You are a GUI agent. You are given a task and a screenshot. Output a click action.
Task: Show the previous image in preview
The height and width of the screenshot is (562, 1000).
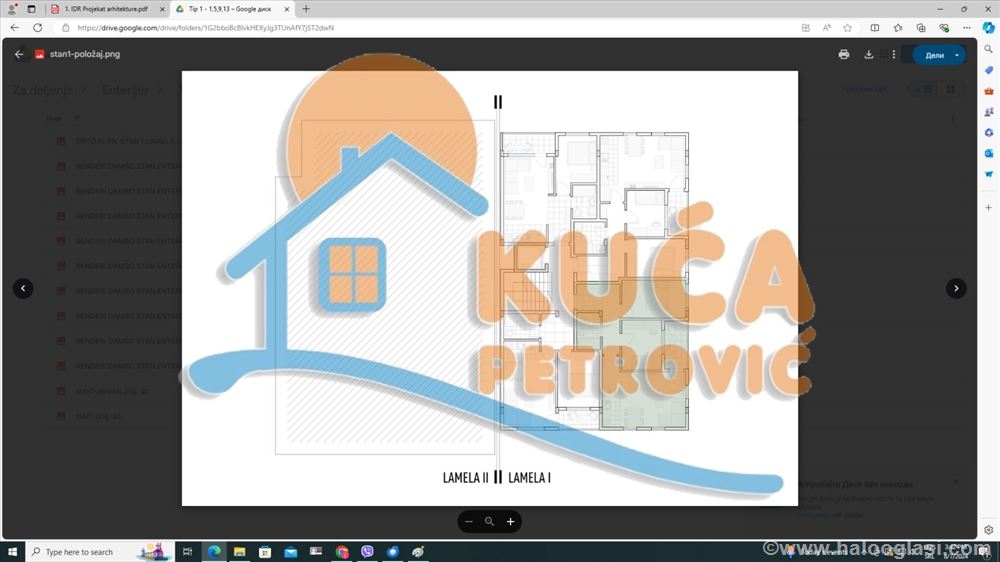point(23,288)
